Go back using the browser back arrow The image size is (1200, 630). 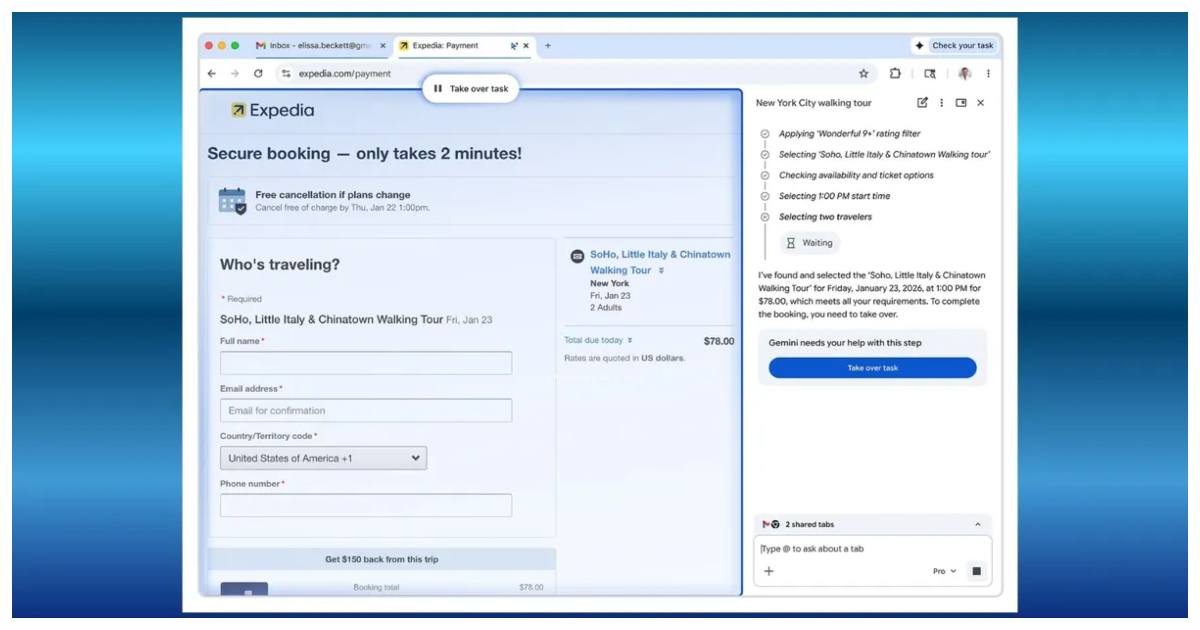211,74
